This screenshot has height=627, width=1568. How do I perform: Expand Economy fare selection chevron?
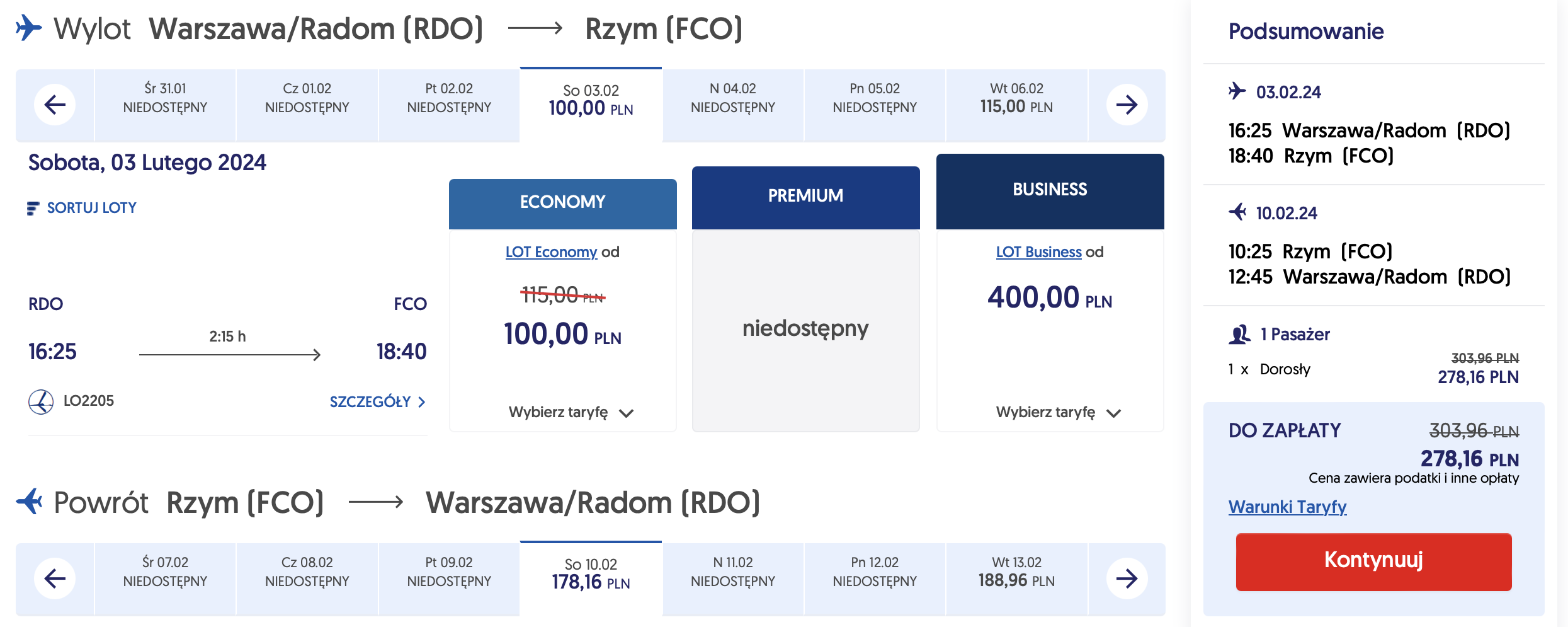coord(626,413)
